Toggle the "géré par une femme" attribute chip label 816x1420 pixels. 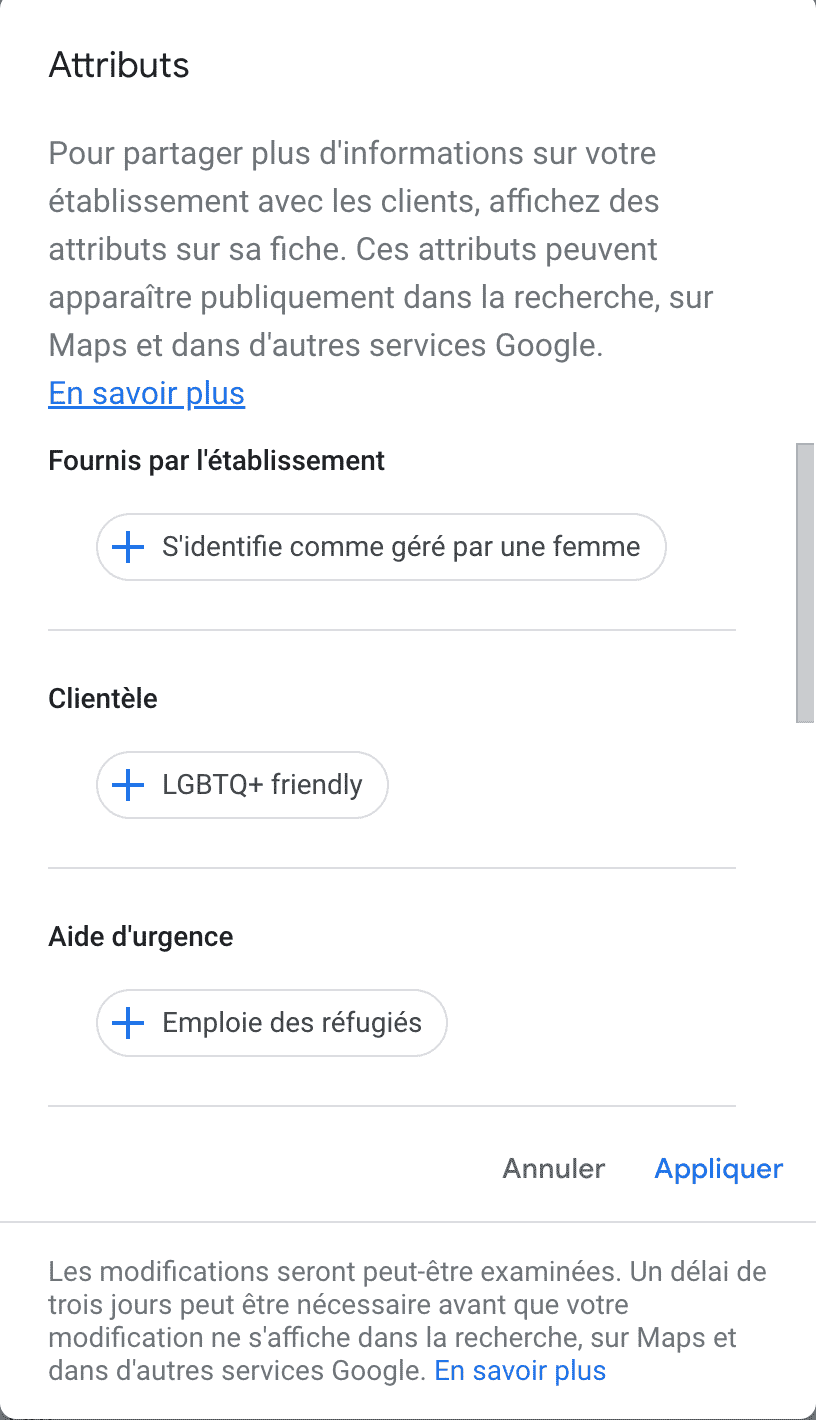click(400, 547)
